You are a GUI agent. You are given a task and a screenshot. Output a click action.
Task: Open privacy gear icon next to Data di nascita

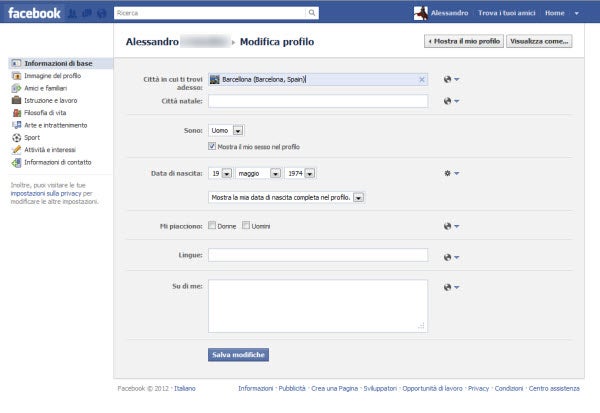[x=449, y=173]
